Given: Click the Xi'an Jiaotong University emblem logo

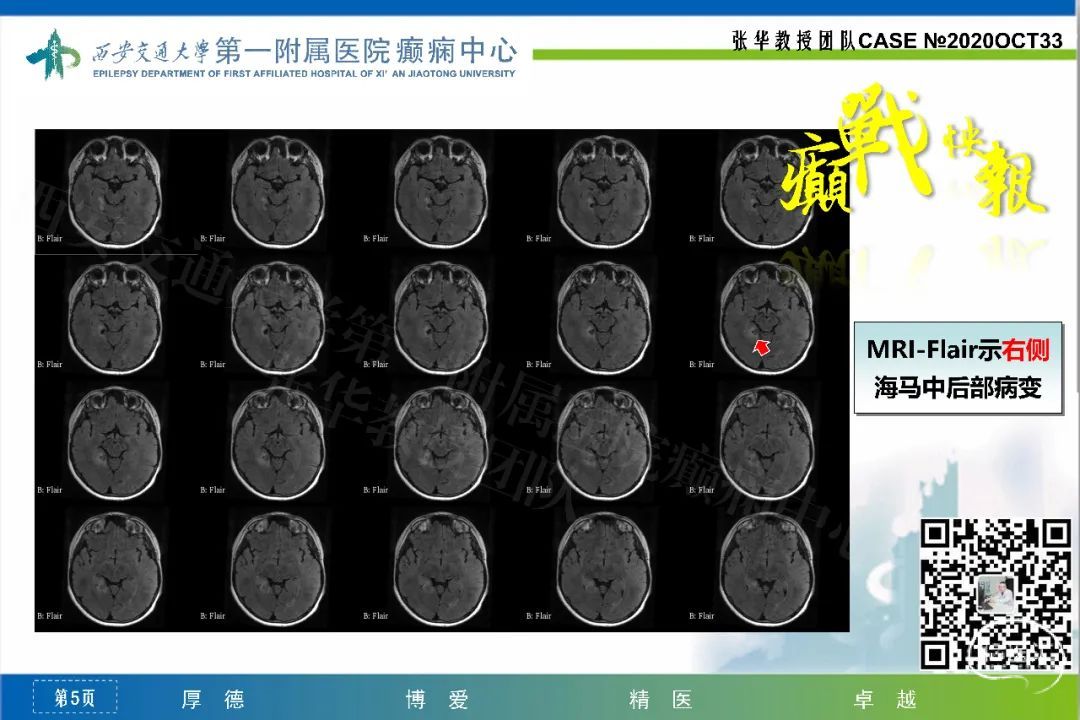Looking at the screenshot, I should pos(54,55).
